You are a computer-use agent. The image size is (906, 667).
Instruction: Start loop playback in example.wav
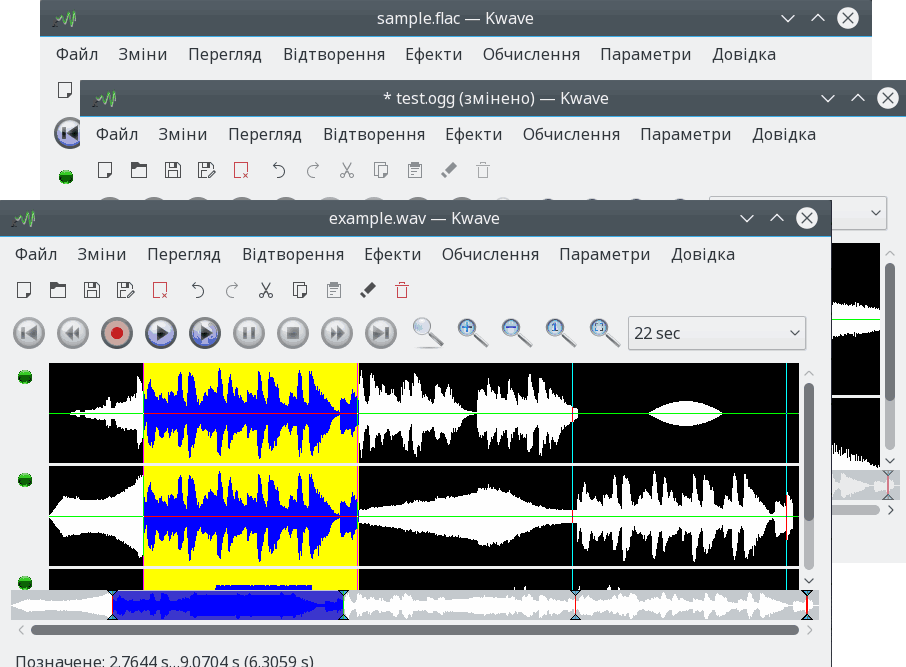click(x=205, y=333)
